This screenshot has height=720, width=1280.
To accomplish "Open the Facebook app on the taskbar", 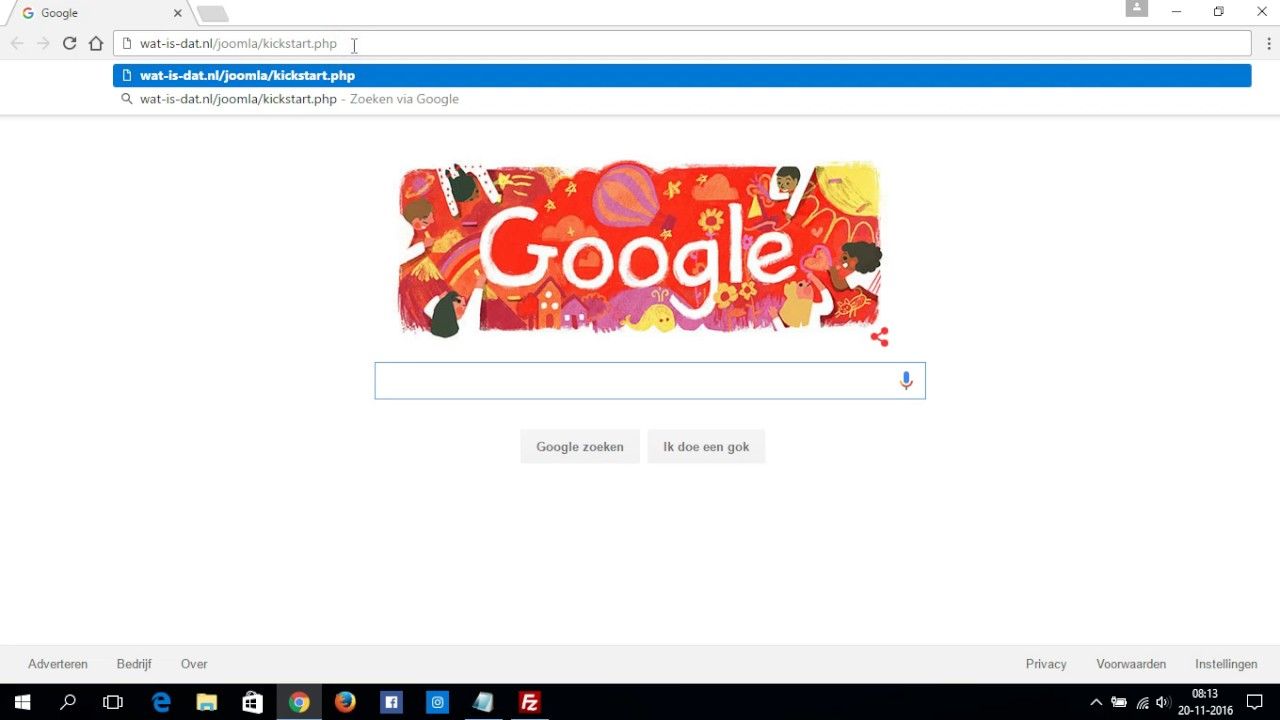I will [391, 702].
